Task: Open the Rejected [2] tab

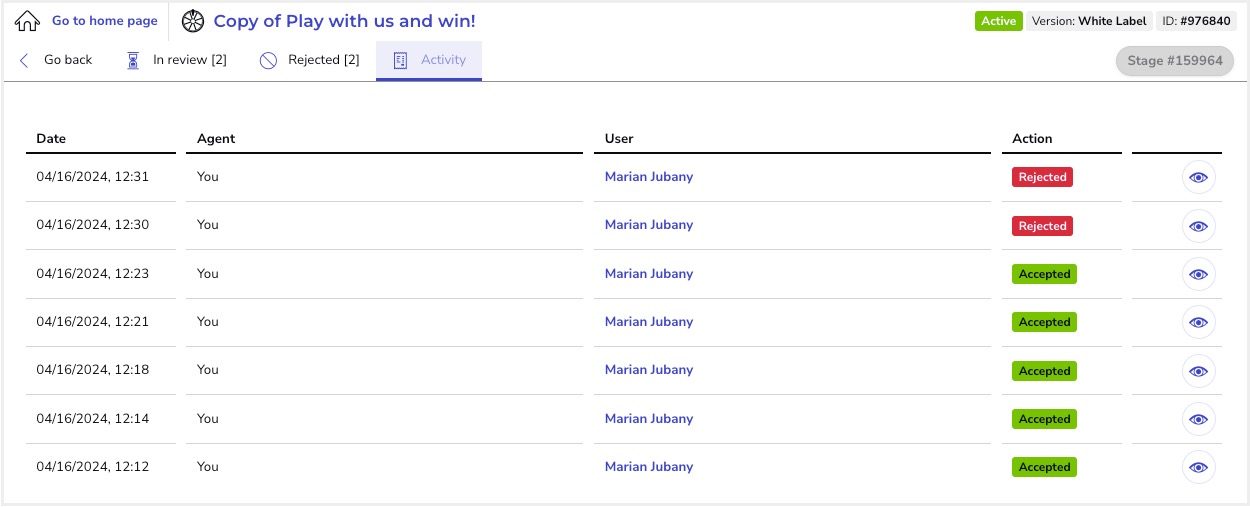Action: 309,60
